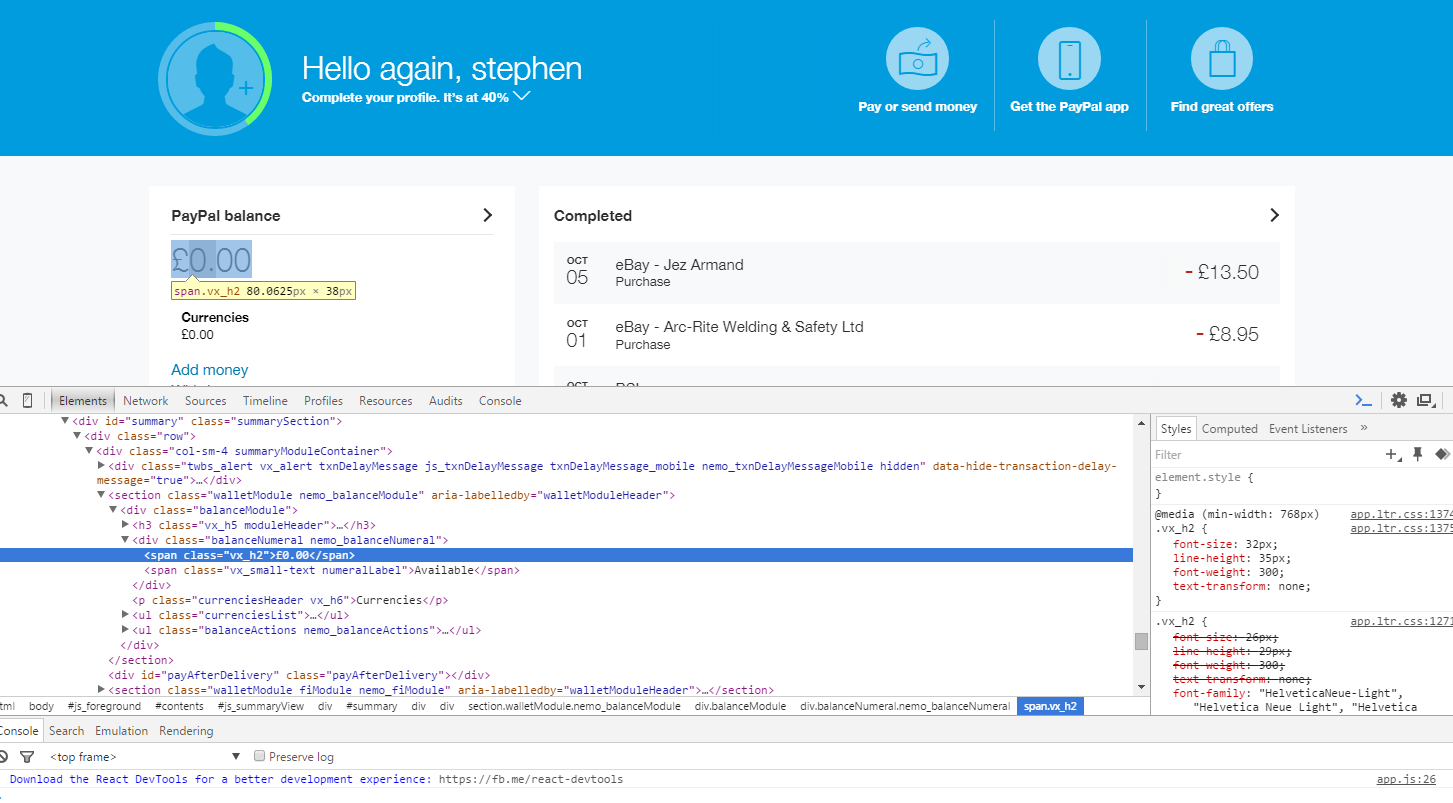Click the Add money link
1453x803 pixels.
(x=210, y=370)
